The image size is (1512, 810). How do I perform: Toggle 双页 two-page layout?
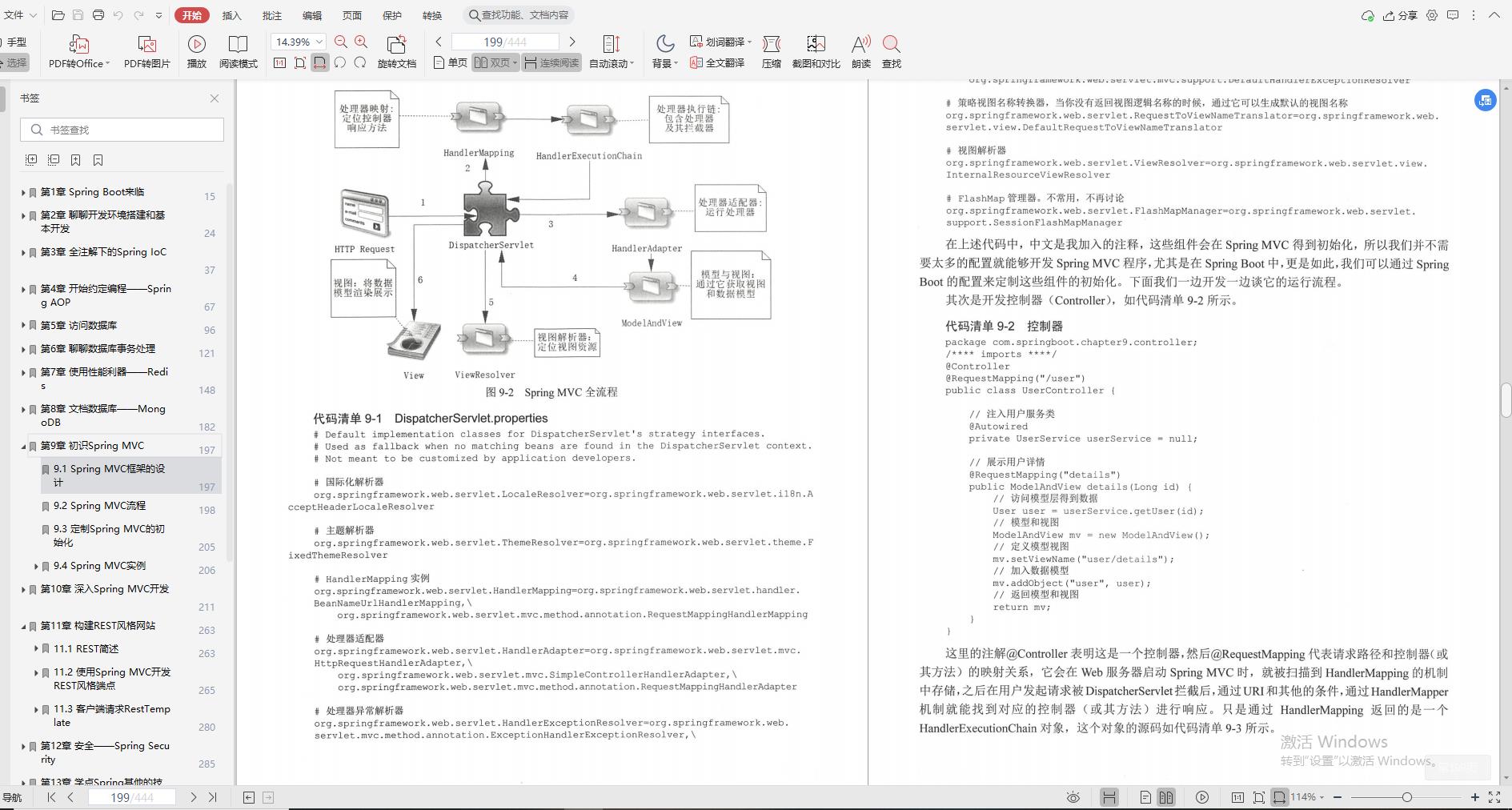point(495,63)
